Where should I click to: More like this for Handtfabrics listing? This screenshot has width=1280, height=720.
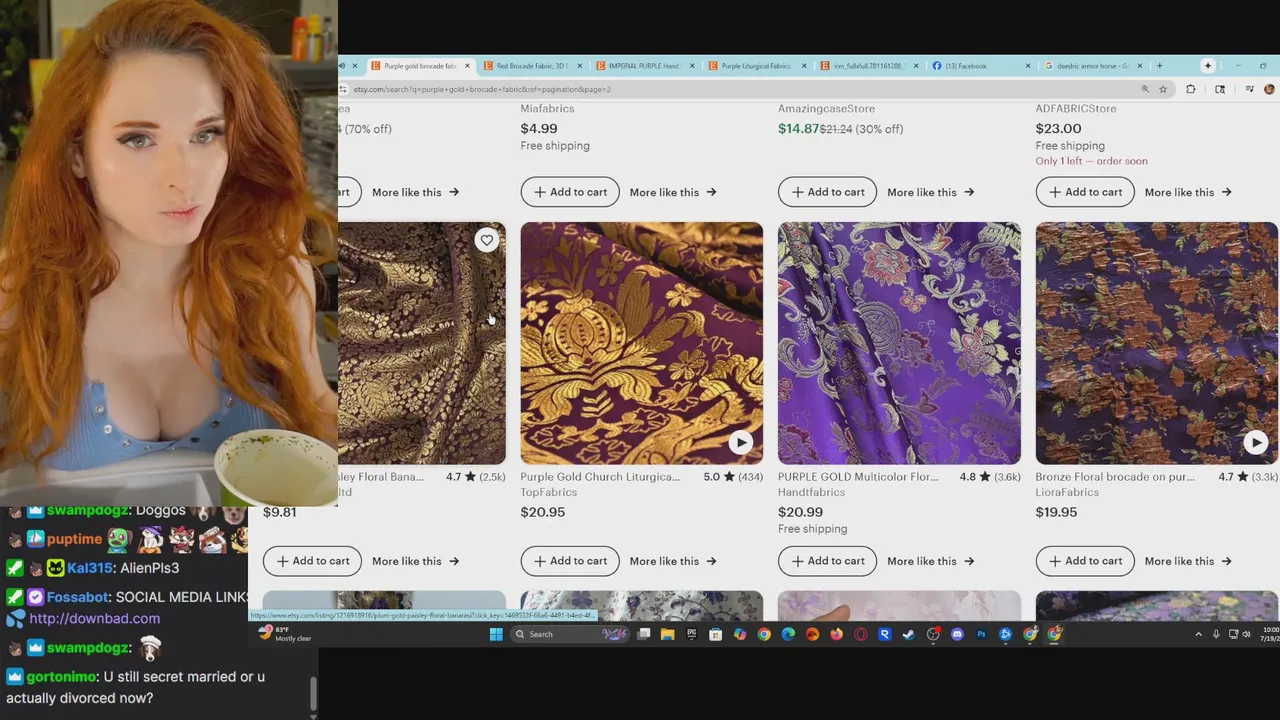[931, 561]
